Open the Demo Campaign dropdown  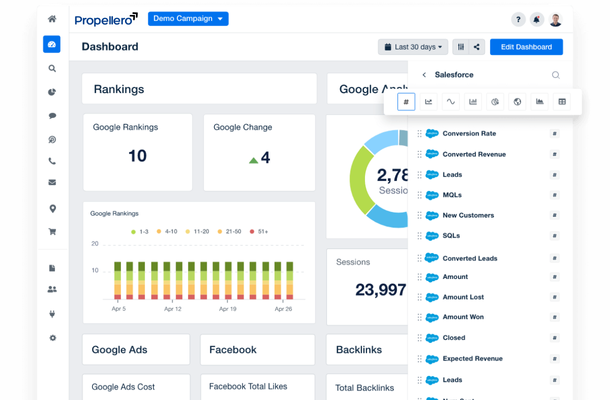click(x=188, y=19)
